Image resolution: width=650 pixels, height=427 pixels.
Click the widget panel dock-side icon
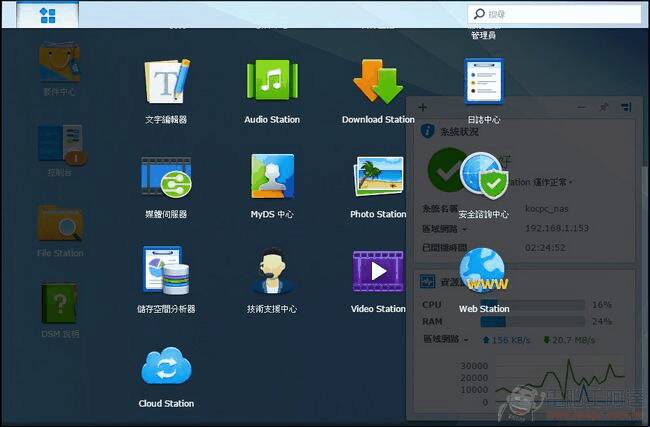(x=626, y=107)
